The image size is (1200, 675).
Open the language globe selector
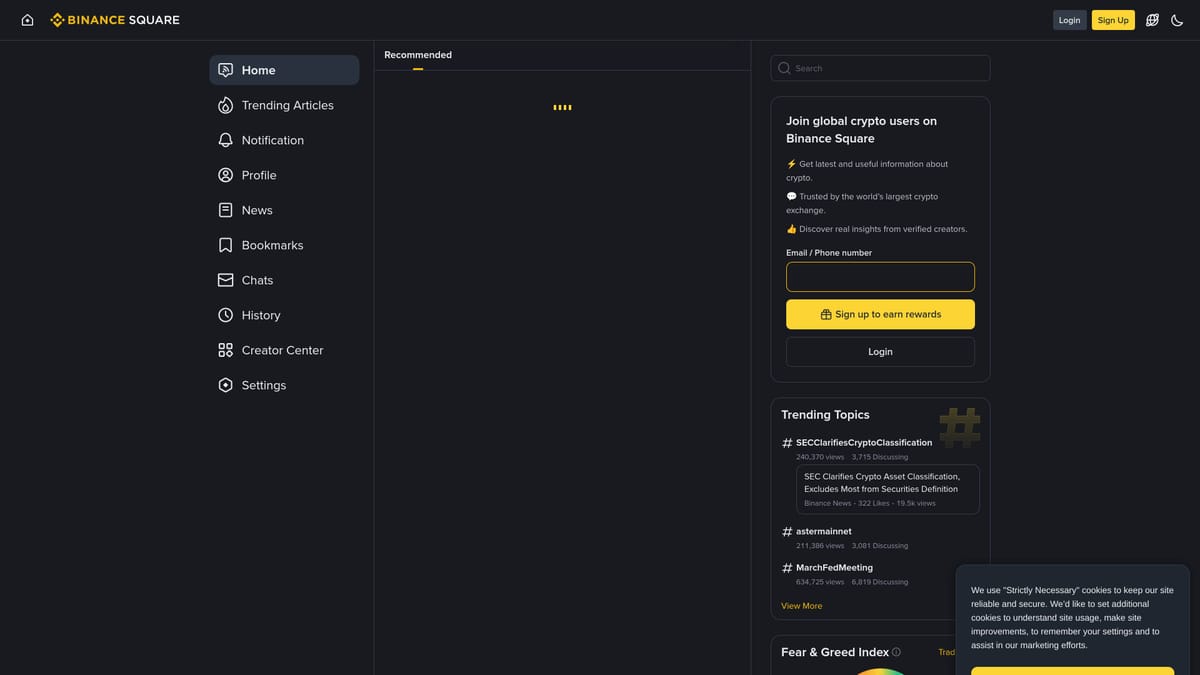[x=1151, y=19]
